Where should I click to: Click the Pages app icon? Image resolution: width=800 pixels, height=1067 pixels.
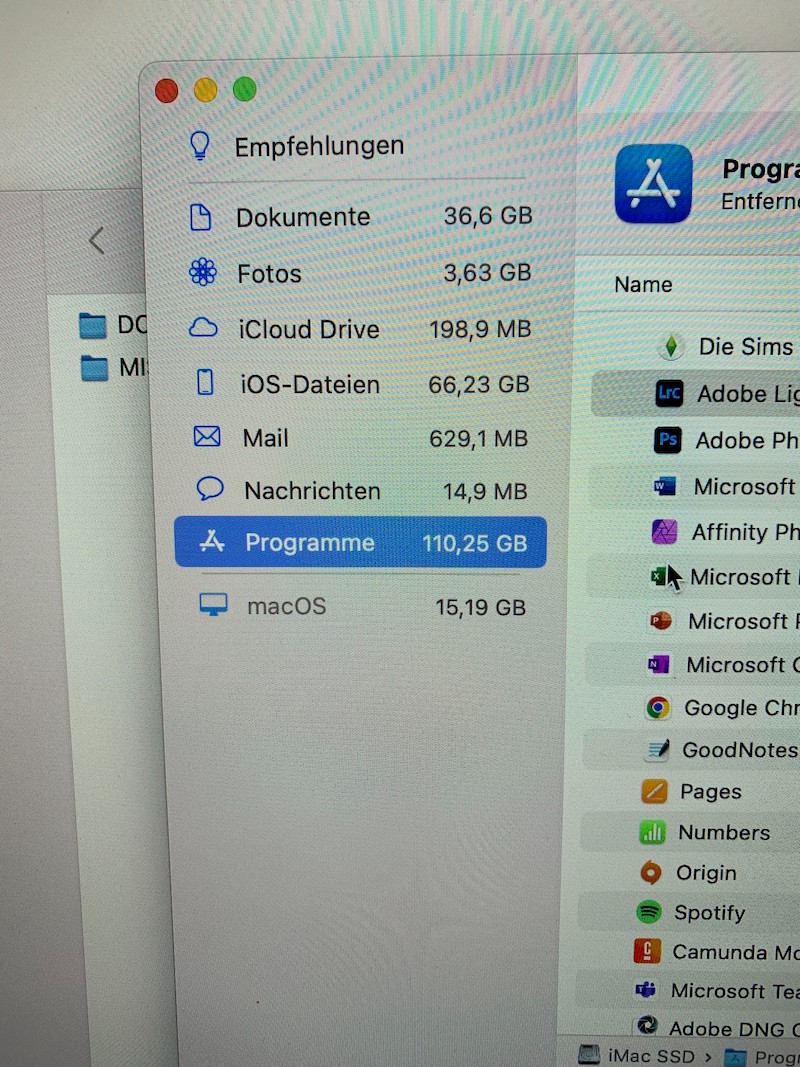(654, 791)
